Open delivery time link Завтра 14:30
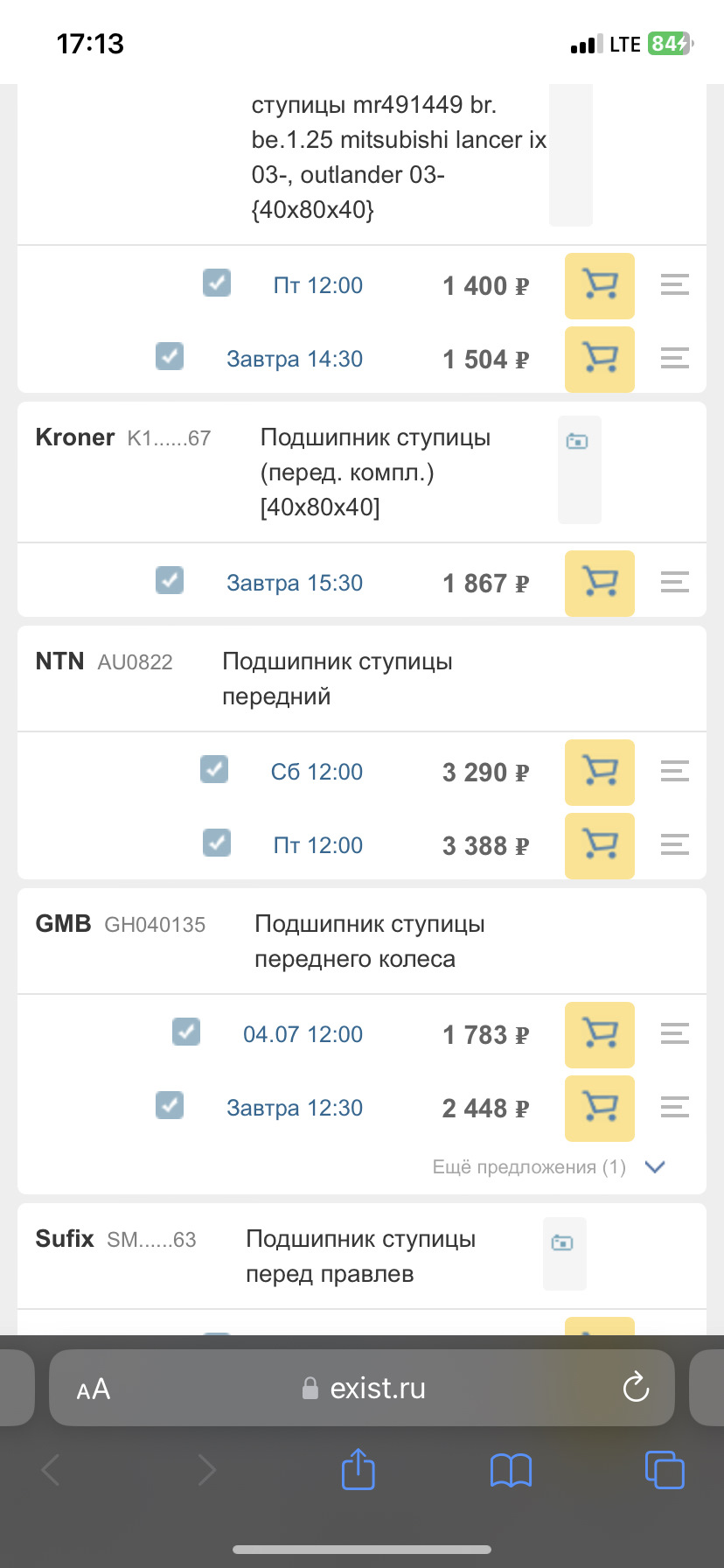 (x=295, y=359)
